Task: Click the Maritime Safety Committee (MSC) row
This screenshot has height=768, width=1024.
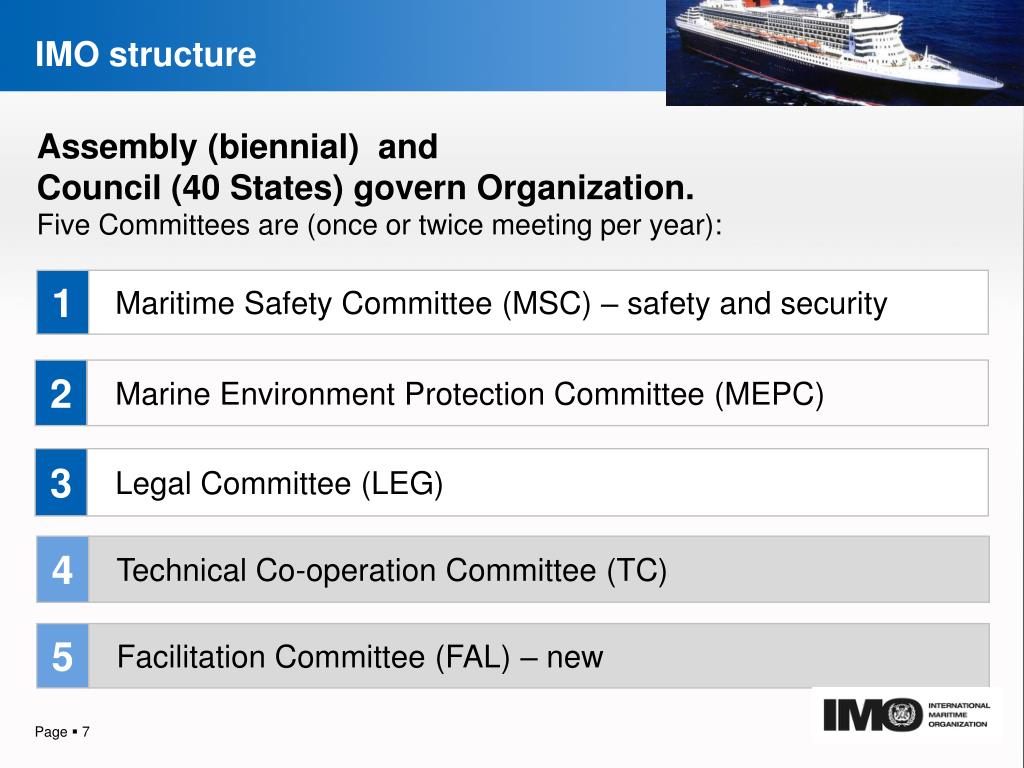Action: tap(513, 303)
